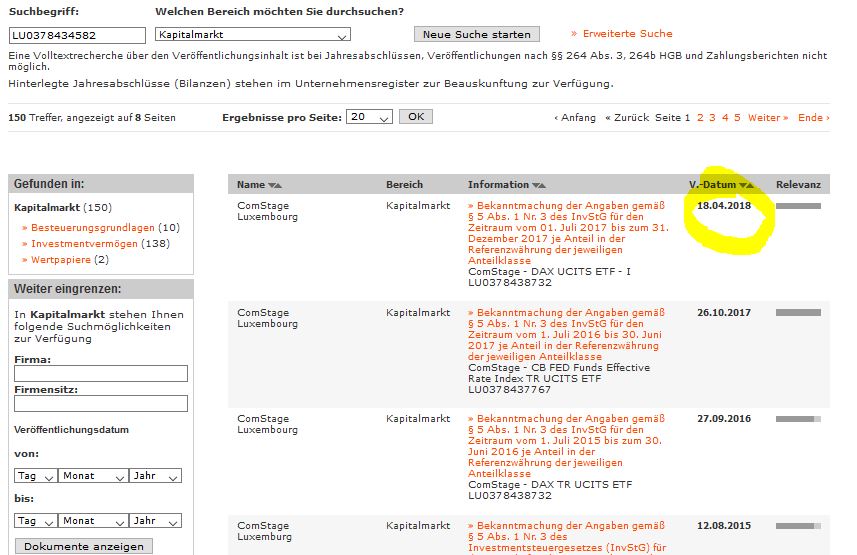Open the 'von' Jahr dropdown
Screen dimensions: 857x555
(x=156, y=476)
